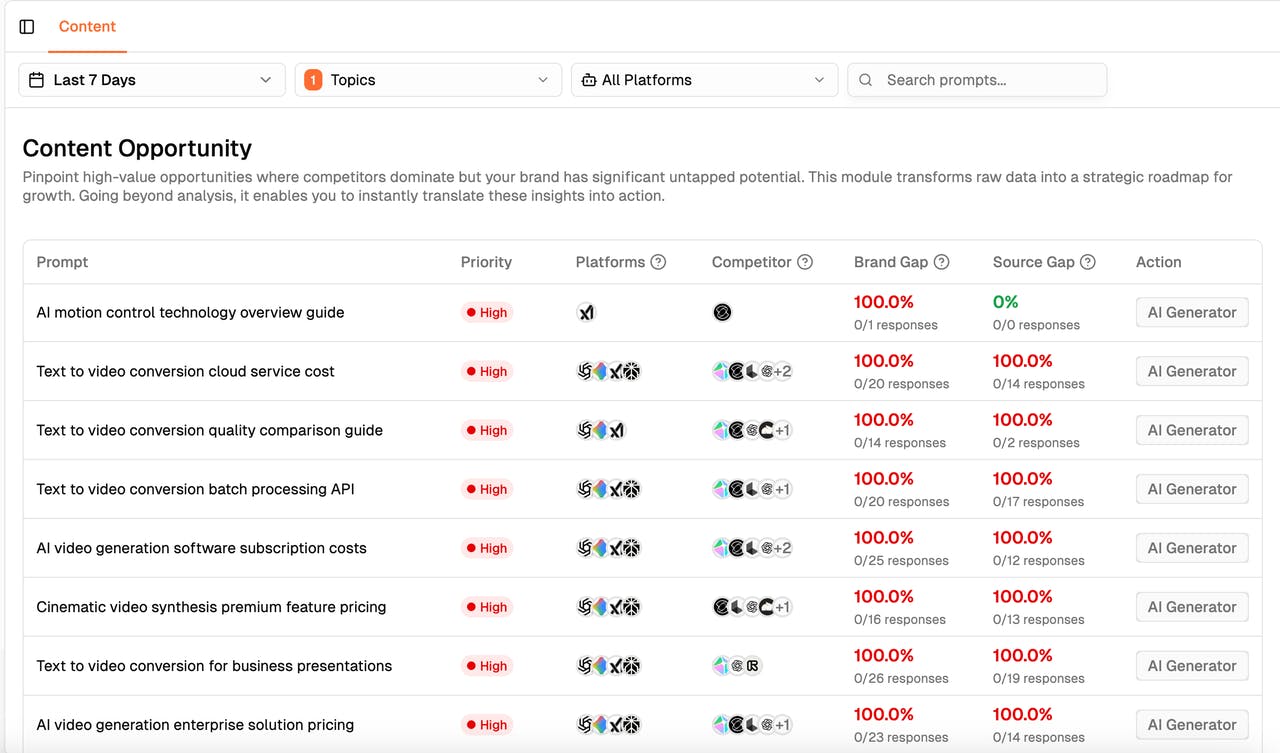Image resolution: width=1280 pixels, height=753 pixels.
Task: Click competitor icon in AI motion control row
Action: click(x=722, y=313)
